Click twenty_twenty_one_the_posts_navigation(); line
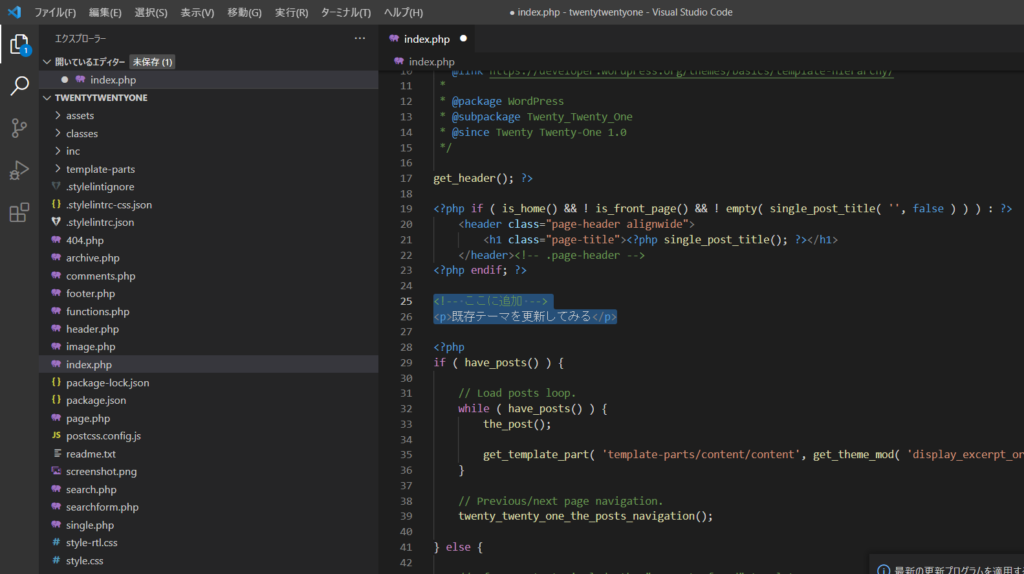Screen dimensions: 1024x574 point(585,516)
